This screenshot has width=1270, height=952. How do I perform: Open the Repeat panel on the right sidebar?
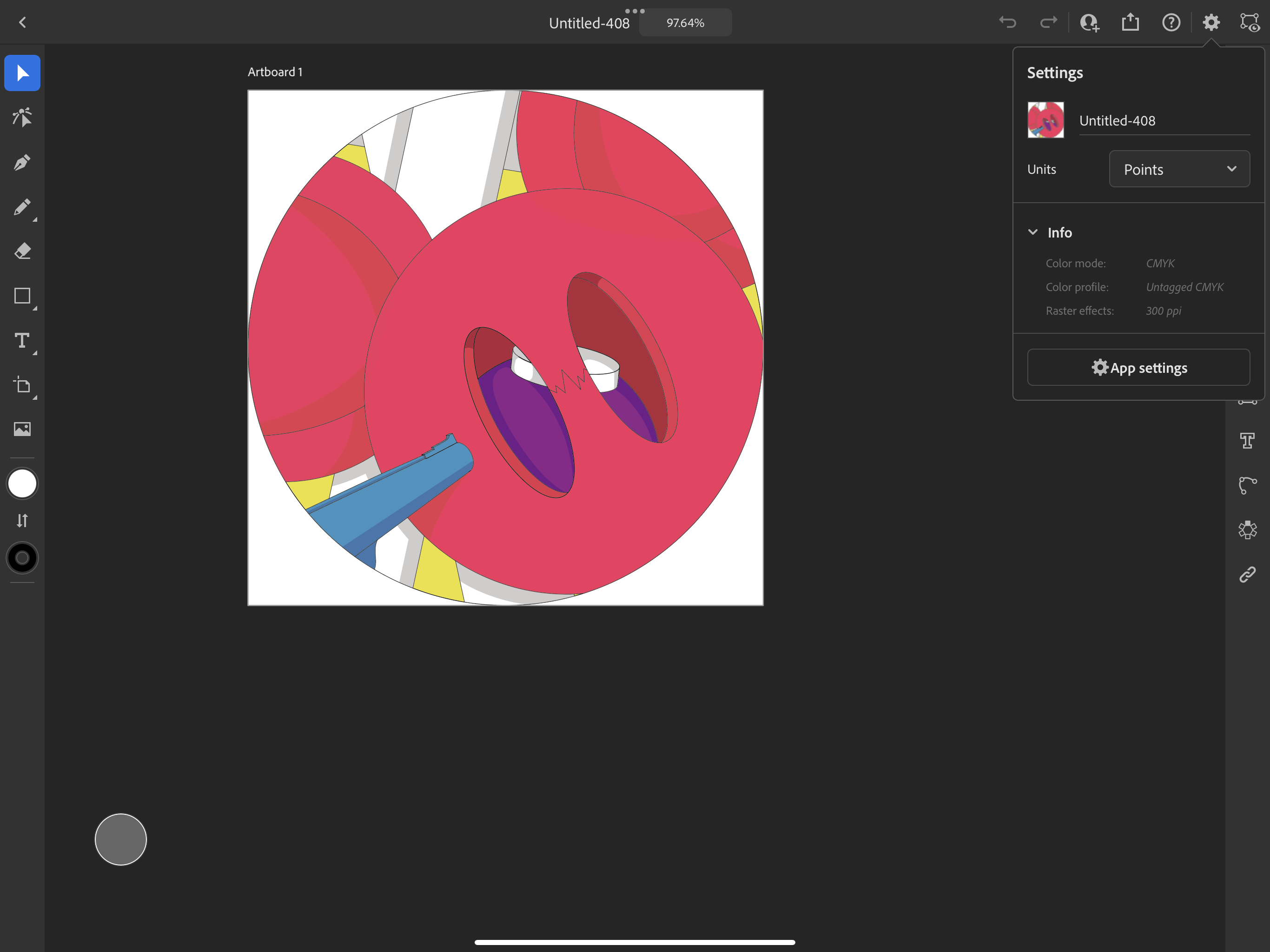coord(1248,529)
